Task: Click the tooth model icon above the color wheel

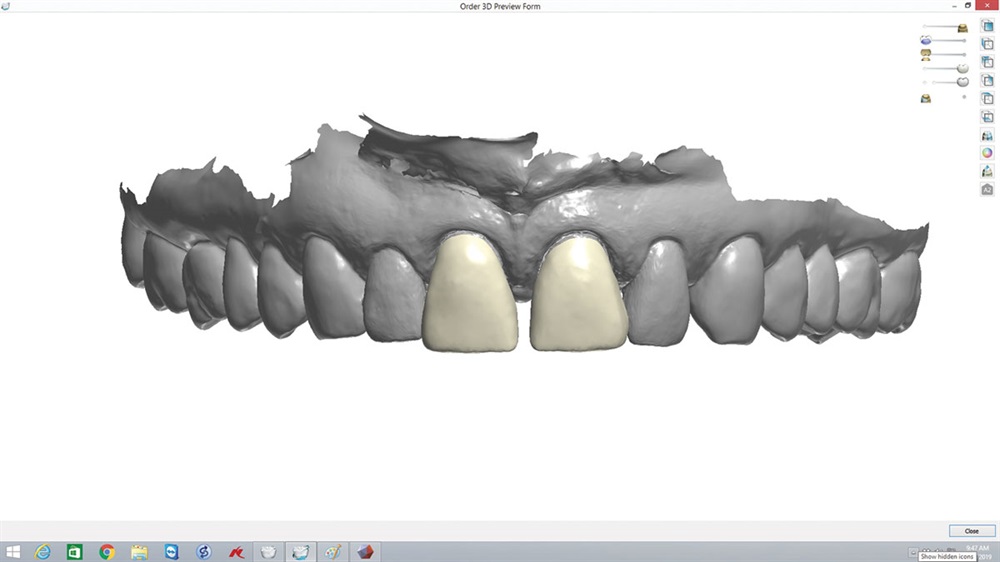Action: 987,135
